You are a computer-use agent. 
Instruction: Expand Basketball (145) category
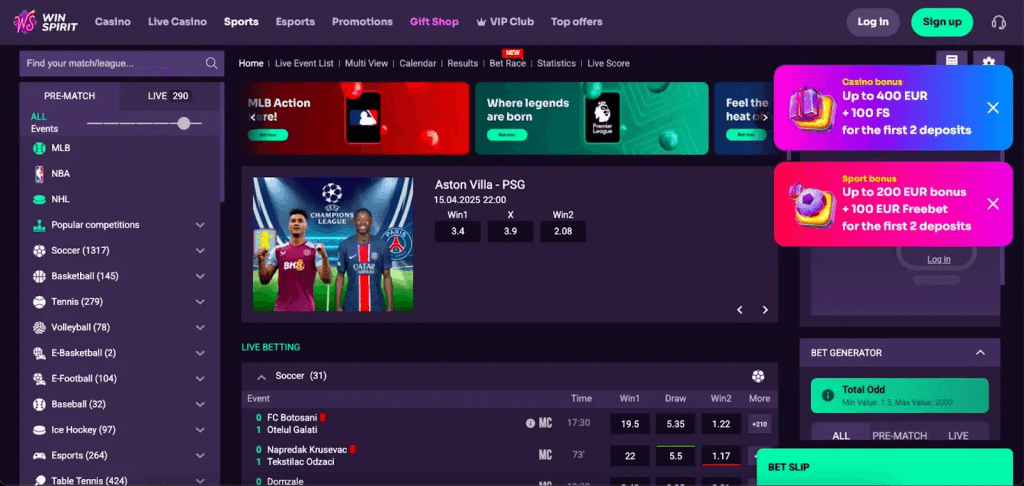click(x=200, y=276)
